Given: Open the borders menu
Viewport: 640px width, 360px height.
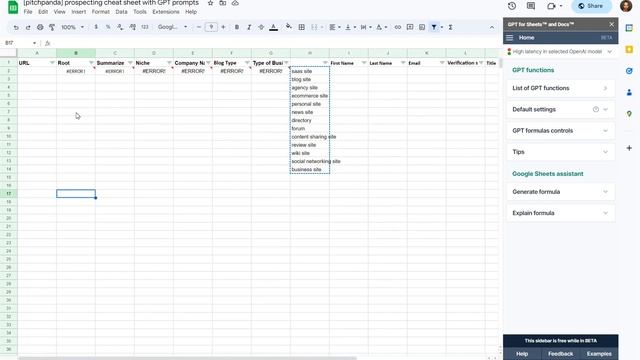Looking at the screenshot, I should [302, 27].
